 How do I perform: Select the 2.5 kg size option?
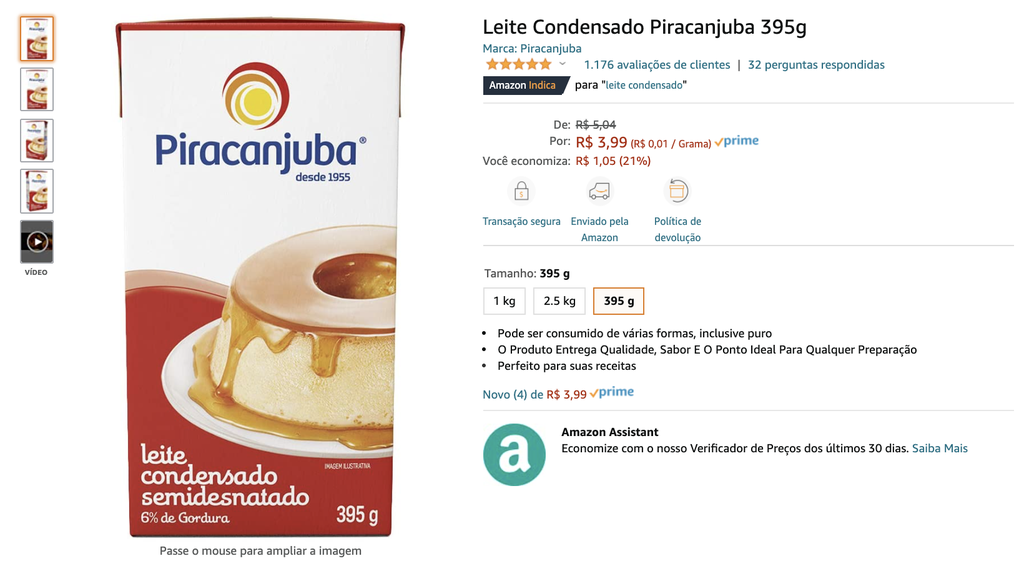click(x=559, y=301)
